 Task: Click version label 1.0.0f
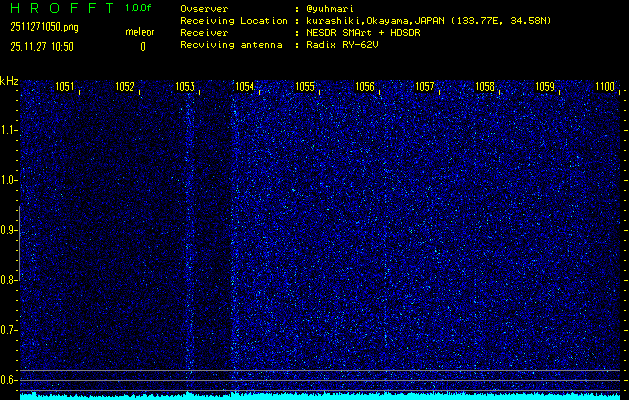[138, 8]
